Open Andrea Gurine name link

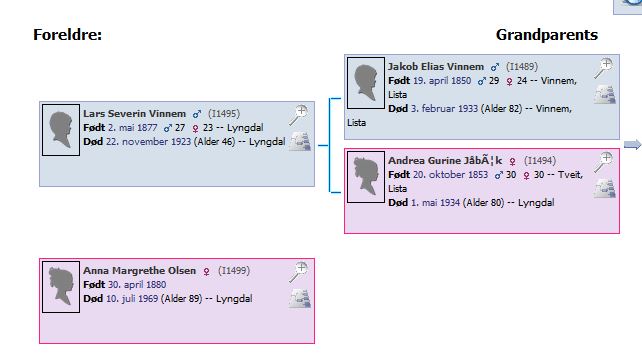coord(445,161)
